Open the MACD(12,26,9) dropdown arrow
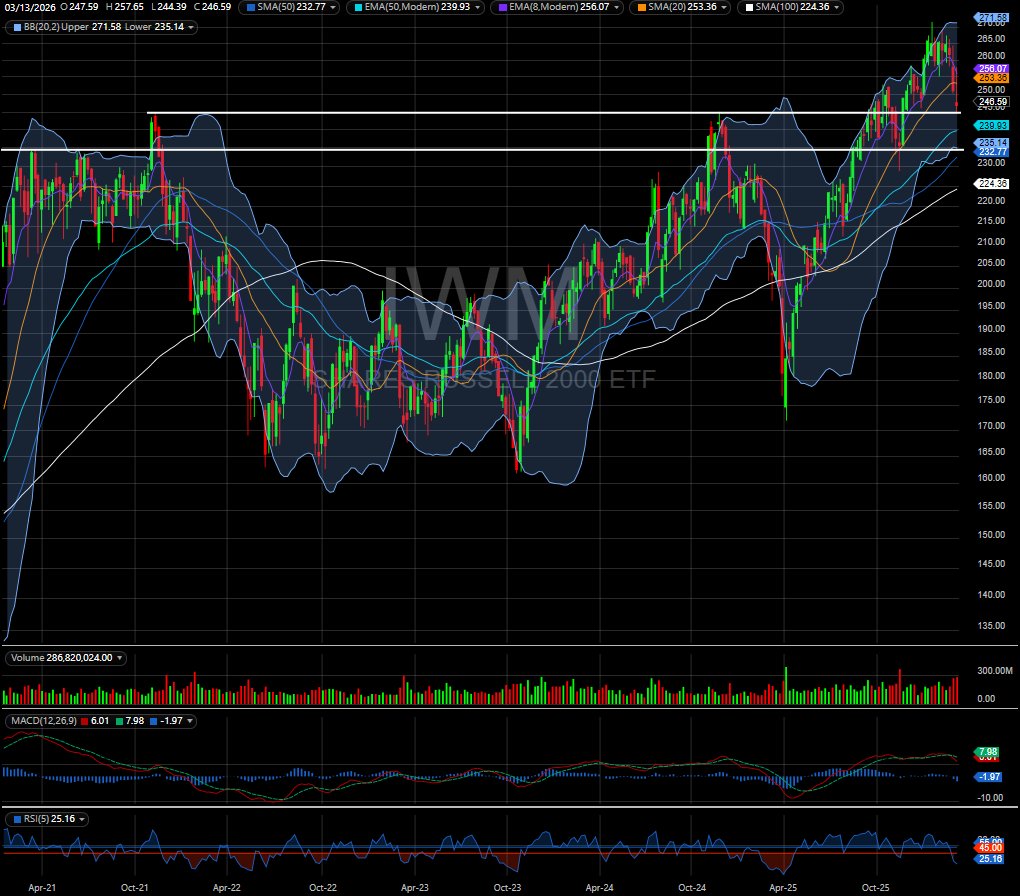This screenshot has width=1020, height=896. point(190,721)
